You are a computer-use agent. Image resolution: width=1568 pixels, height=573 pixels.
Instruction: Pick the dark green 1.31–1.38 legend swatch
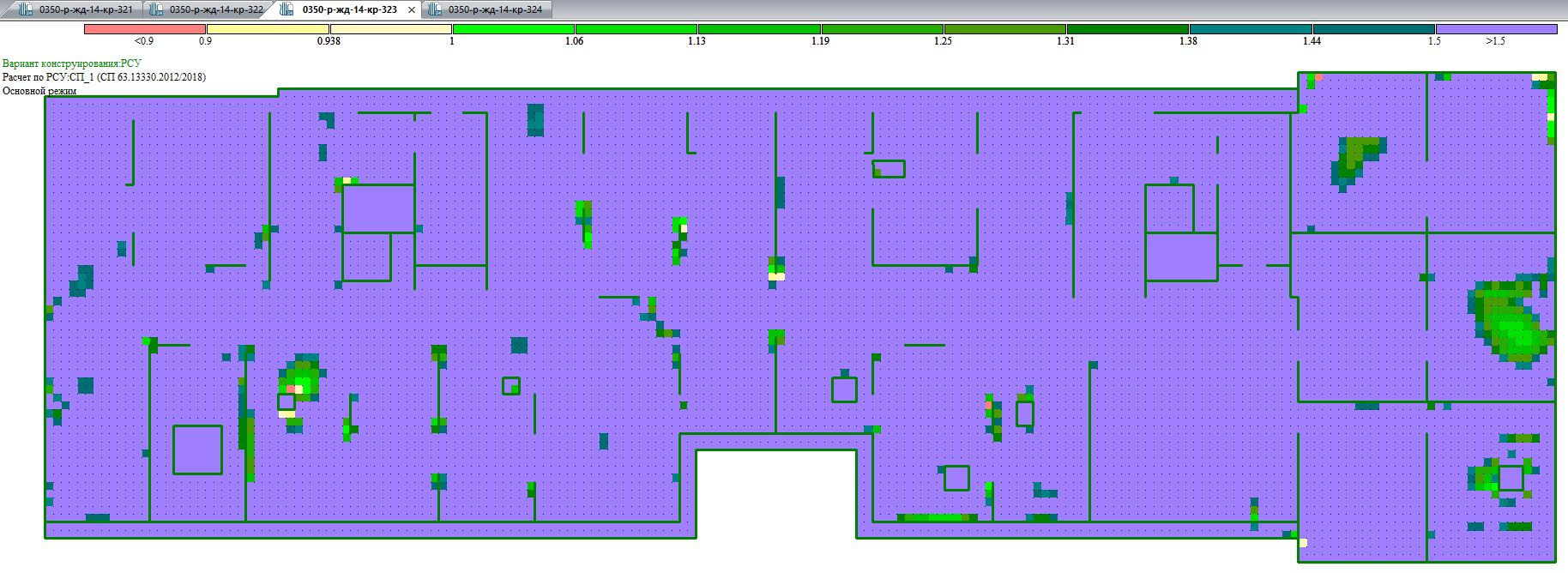point(1128,29)
